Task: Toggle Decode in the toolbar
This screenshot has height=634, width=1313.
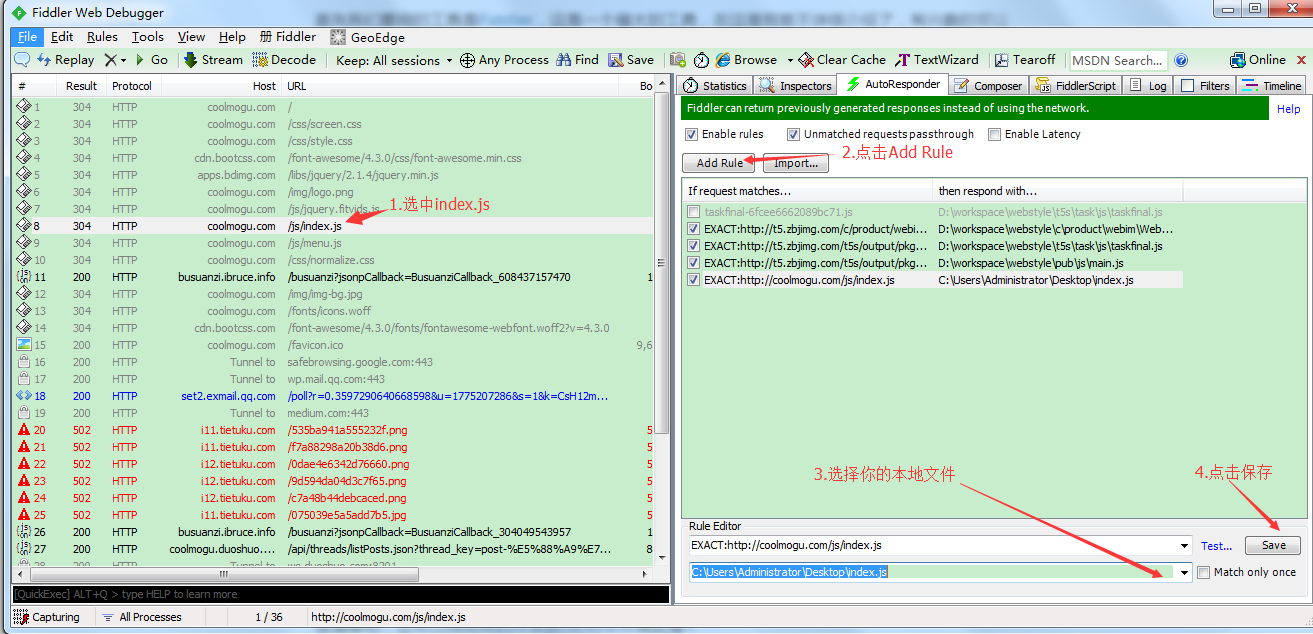Action: (284, 60)
